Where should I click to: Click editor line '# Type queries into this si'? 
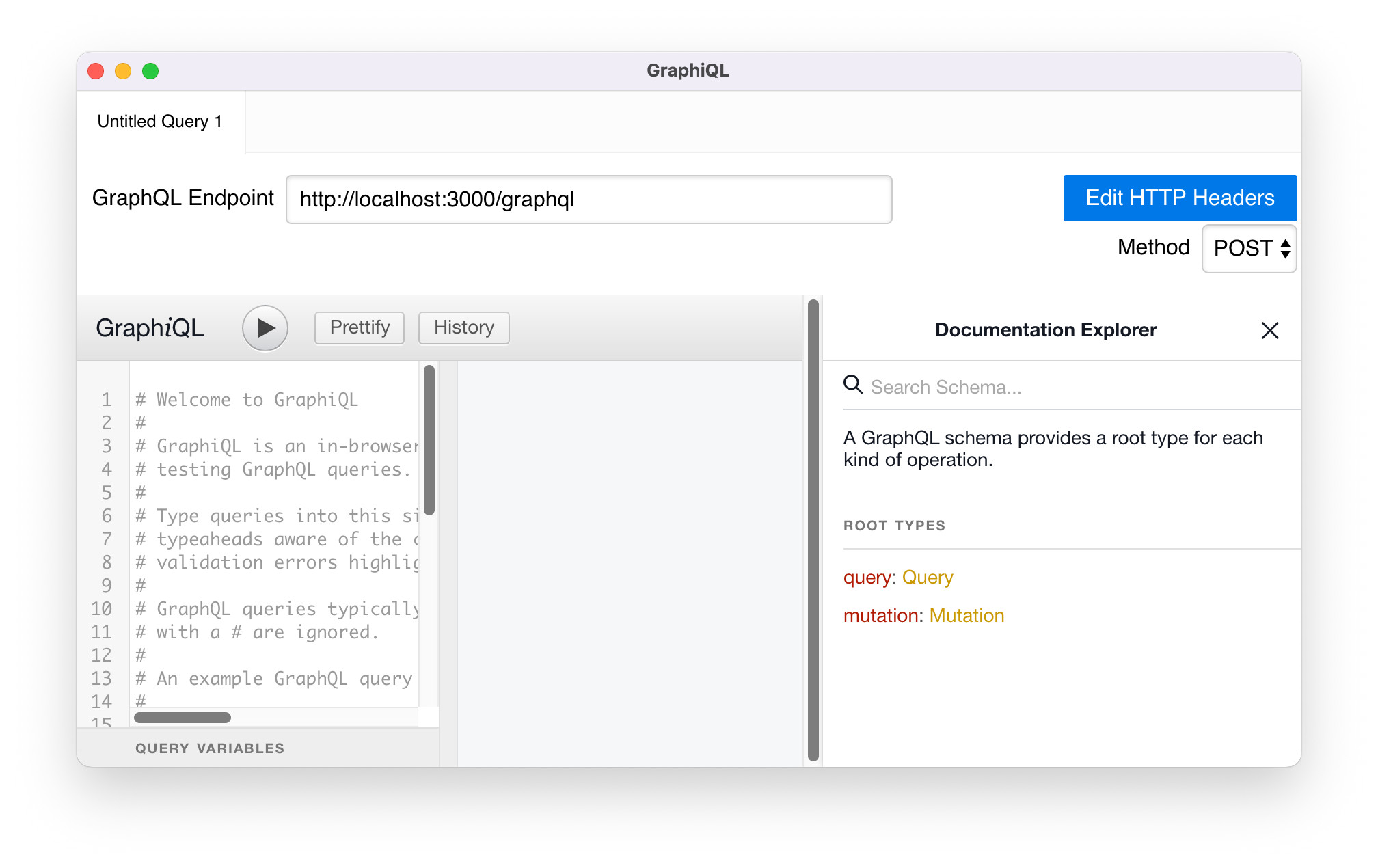pos(278,516)
